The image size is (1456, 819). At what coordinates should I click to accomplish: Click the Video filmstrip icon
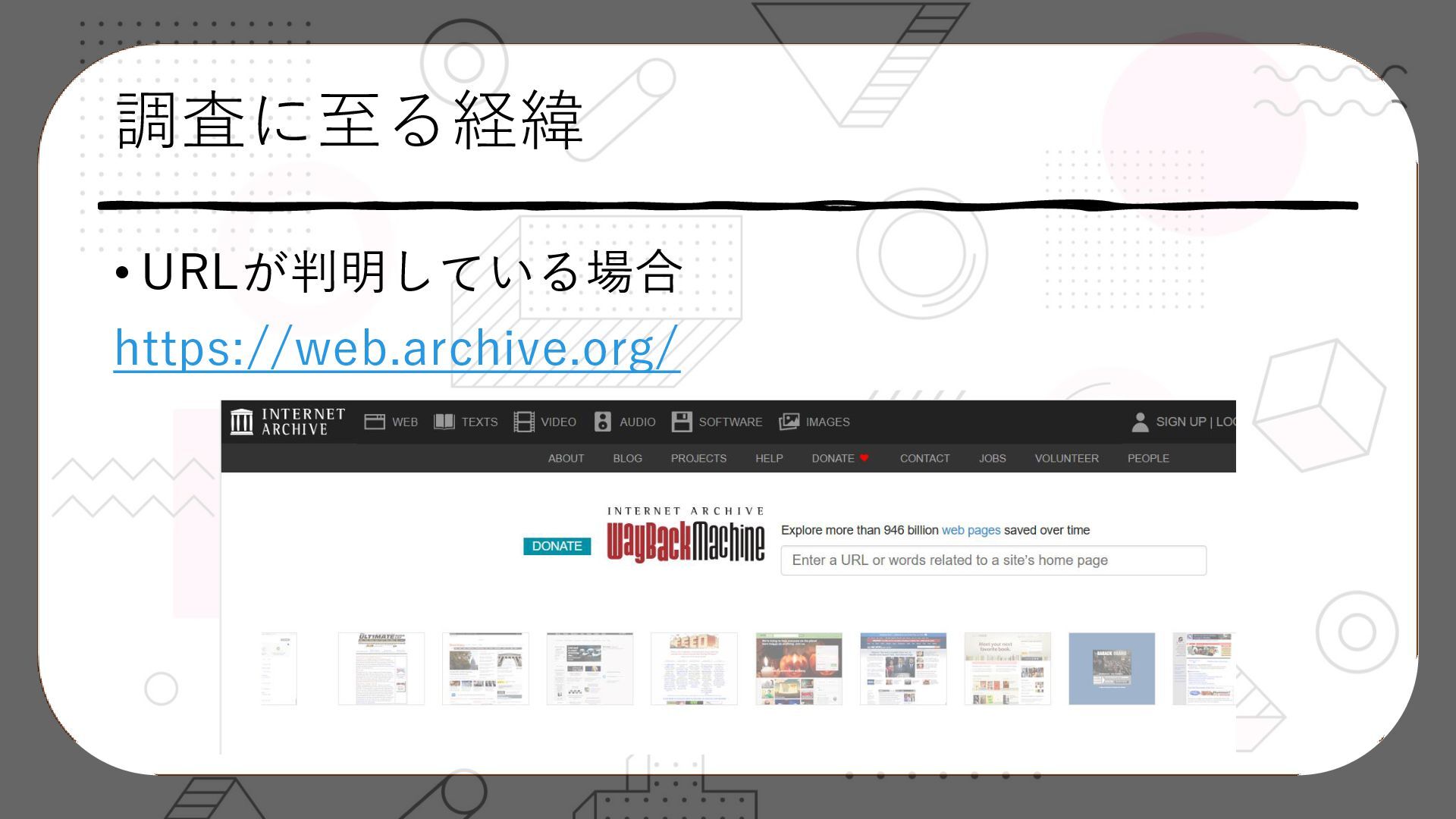pyautogui.click(x=523, y=422)
